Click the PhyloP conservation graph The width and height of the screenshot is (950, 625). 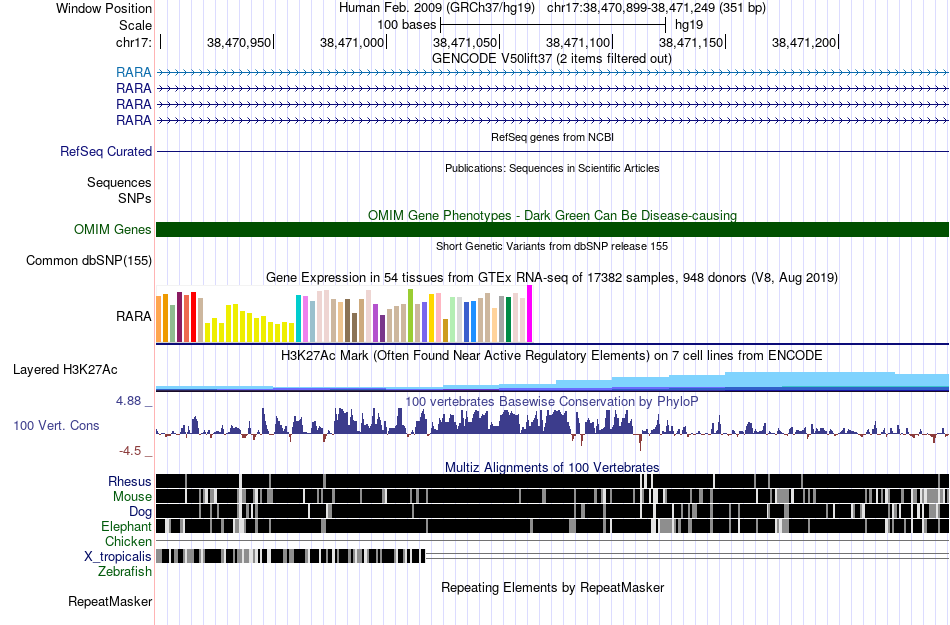(553, 428)
